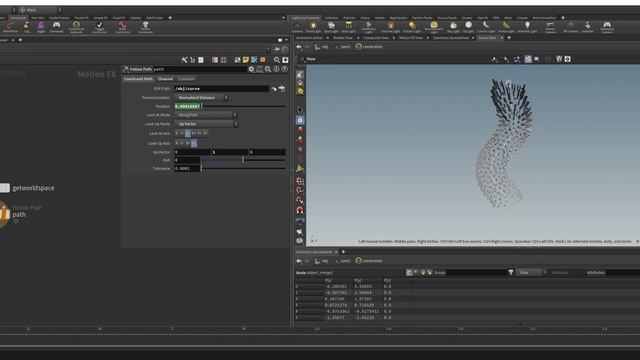Open the Look Up Mode dropdown
Image resolution: width=640 pixels, height=360 pixels.
coord(206,124)
